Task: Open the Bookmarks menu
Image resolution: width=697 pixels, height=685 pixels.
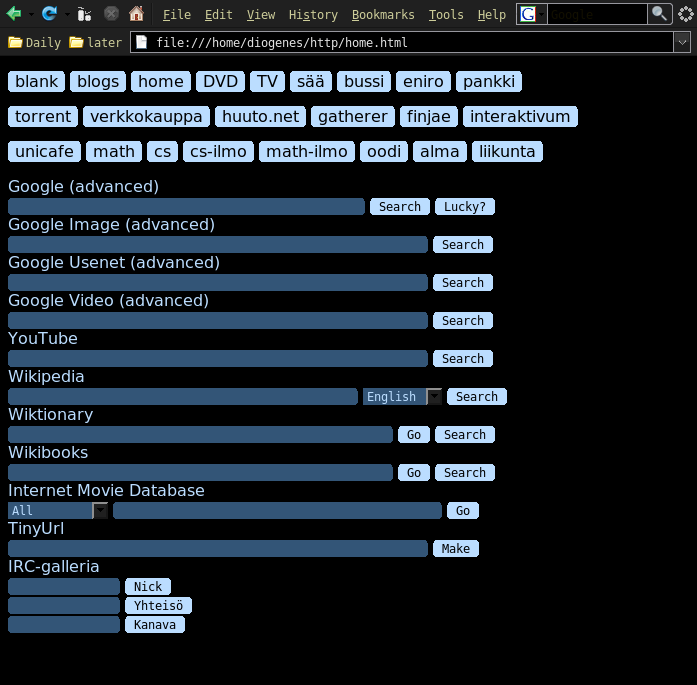Action: click(x=383, y=15)
